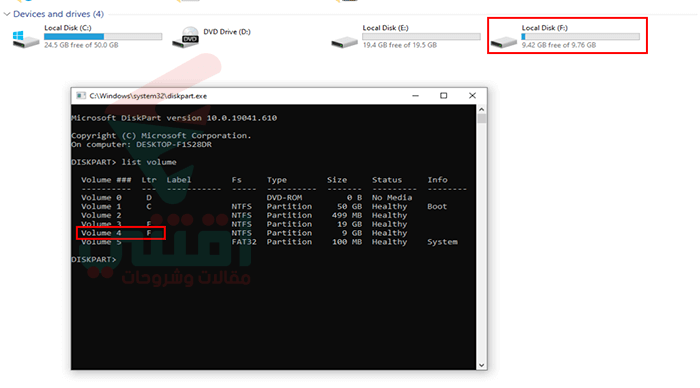Viewport: 700px width, 388px height.
Task: Click the Devices and drives (4) header
Action: tap(58, 14)
